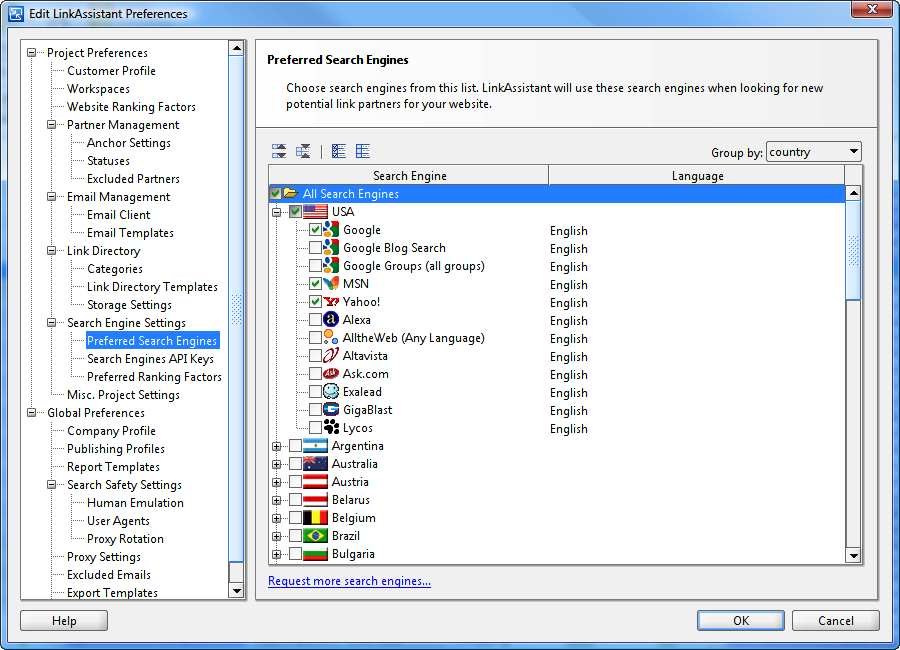
Task: Collapse the Search Engine Settings node
Action: coord(52,323)
